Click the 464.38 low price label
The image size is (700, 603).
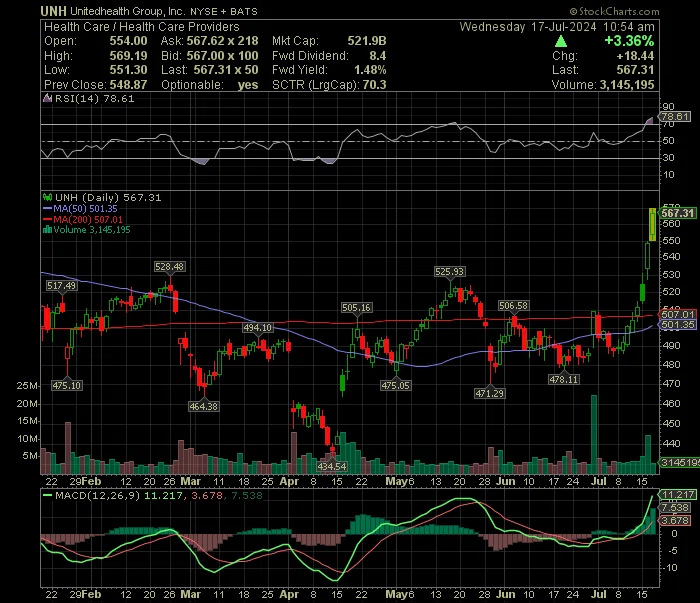pos(204,406)
